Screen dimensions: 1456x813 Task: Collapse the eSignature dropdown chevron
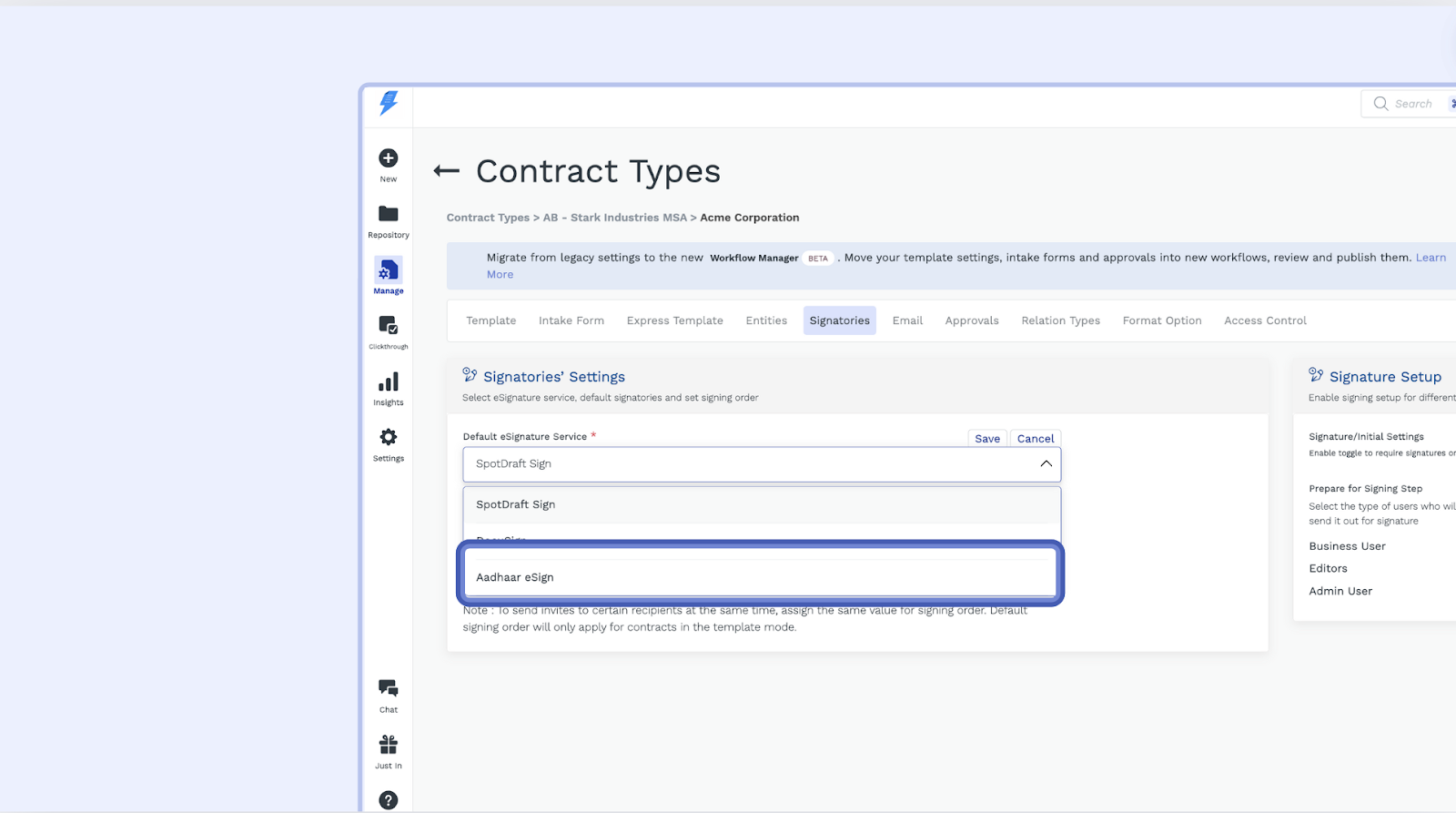pos(1046,463)
